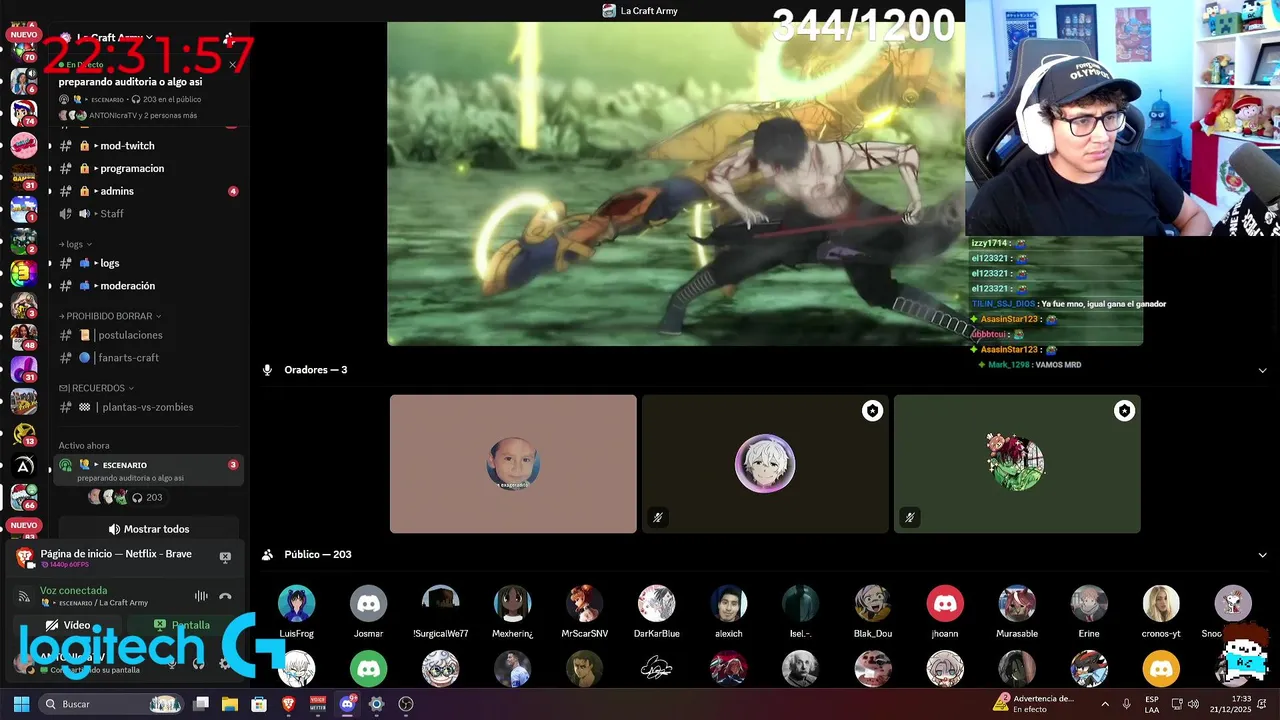Open Task View on the taskbar
This screenshot has width=1280, height=720.
click(201, 704)
